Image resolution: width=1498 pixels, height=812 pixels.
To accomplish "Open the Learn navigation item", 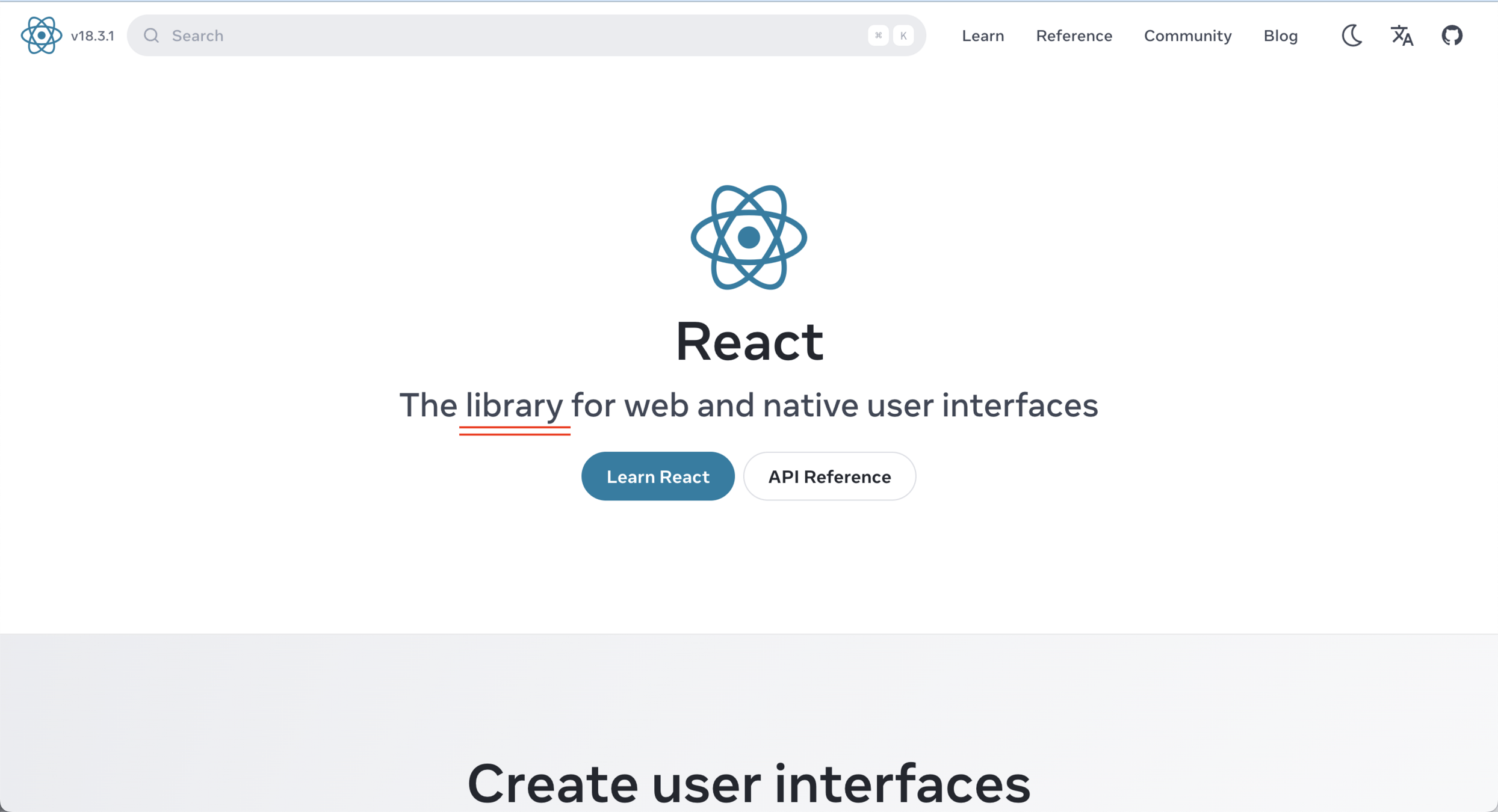I will [x=982, y=35].
